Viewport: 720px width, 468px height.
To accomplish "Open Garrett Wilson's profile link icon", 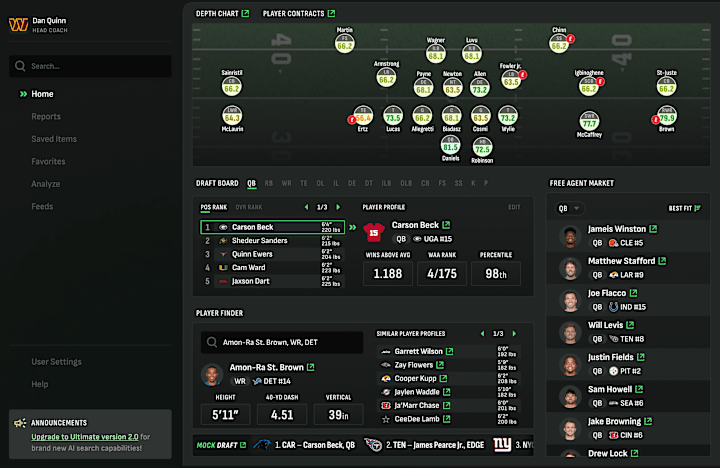I will 449,351.
